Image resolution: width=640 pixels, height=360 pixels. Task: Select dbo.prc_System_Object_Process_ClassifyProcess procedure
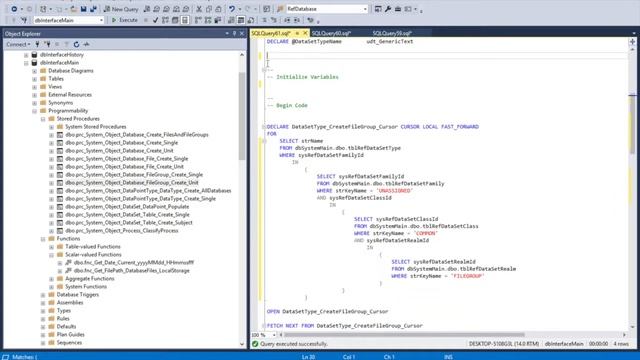click(x=122, y=231)
